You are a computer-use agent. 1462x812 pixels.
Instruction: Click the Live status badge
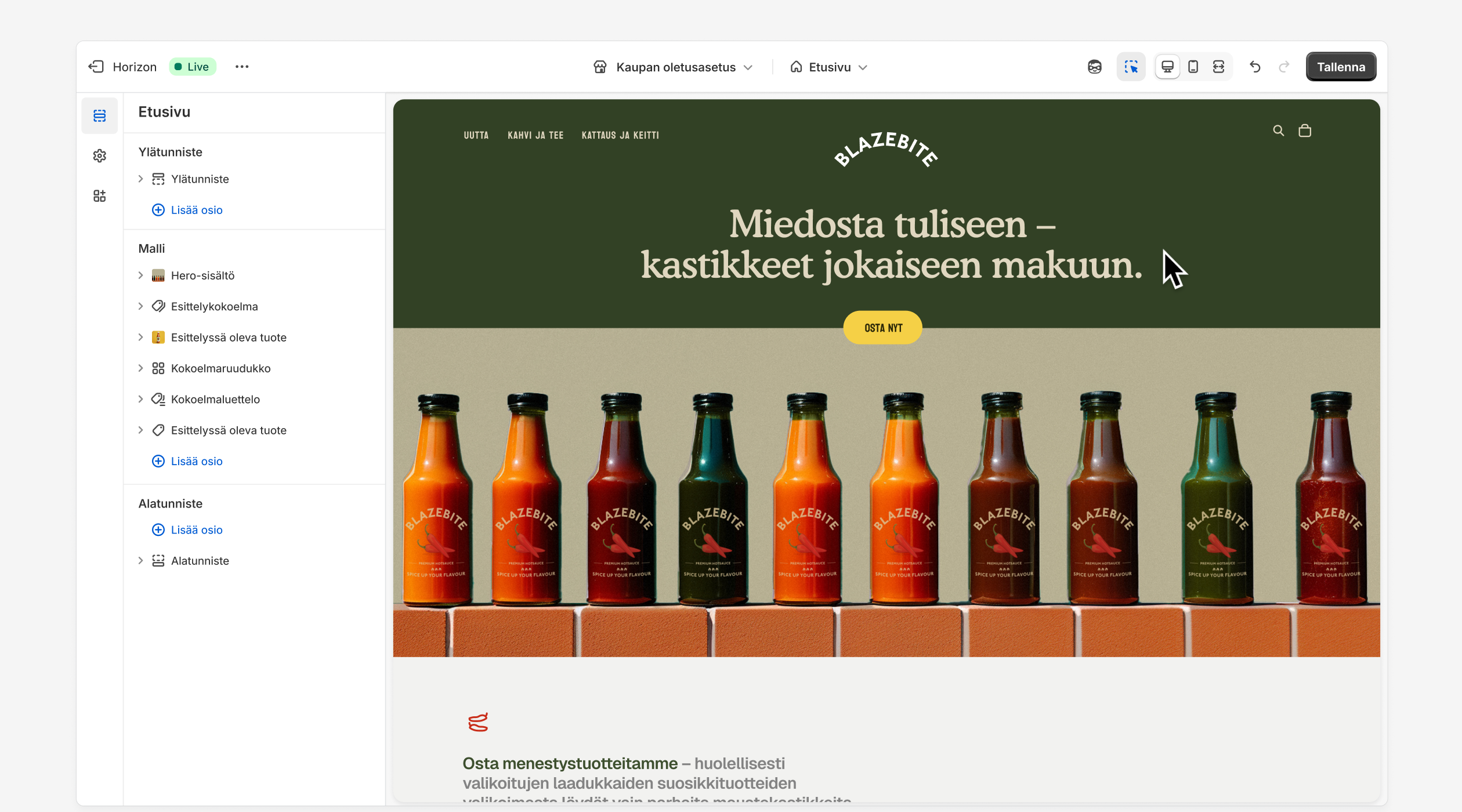pyautogui.click(x=193, y=67)
